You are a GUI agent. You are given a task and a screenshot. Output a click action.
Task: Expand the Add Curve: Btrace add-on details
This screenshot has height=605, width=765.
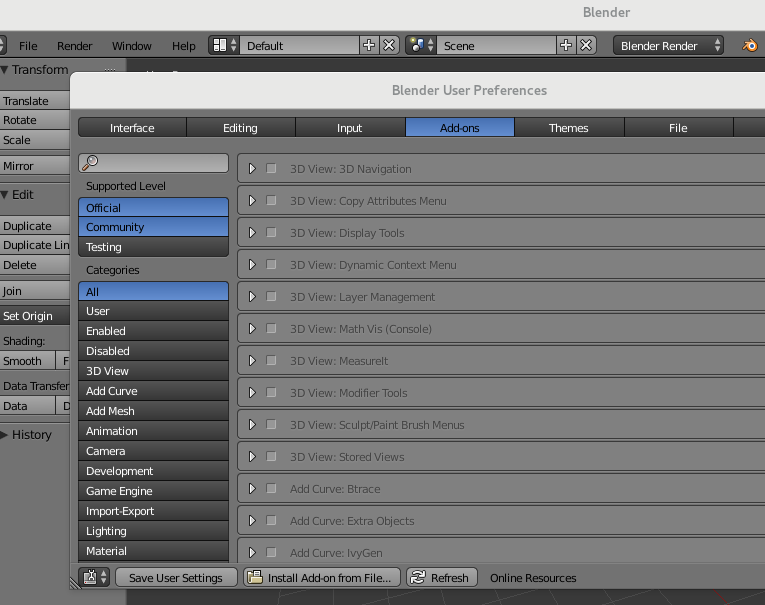click(x=252, y=488)
